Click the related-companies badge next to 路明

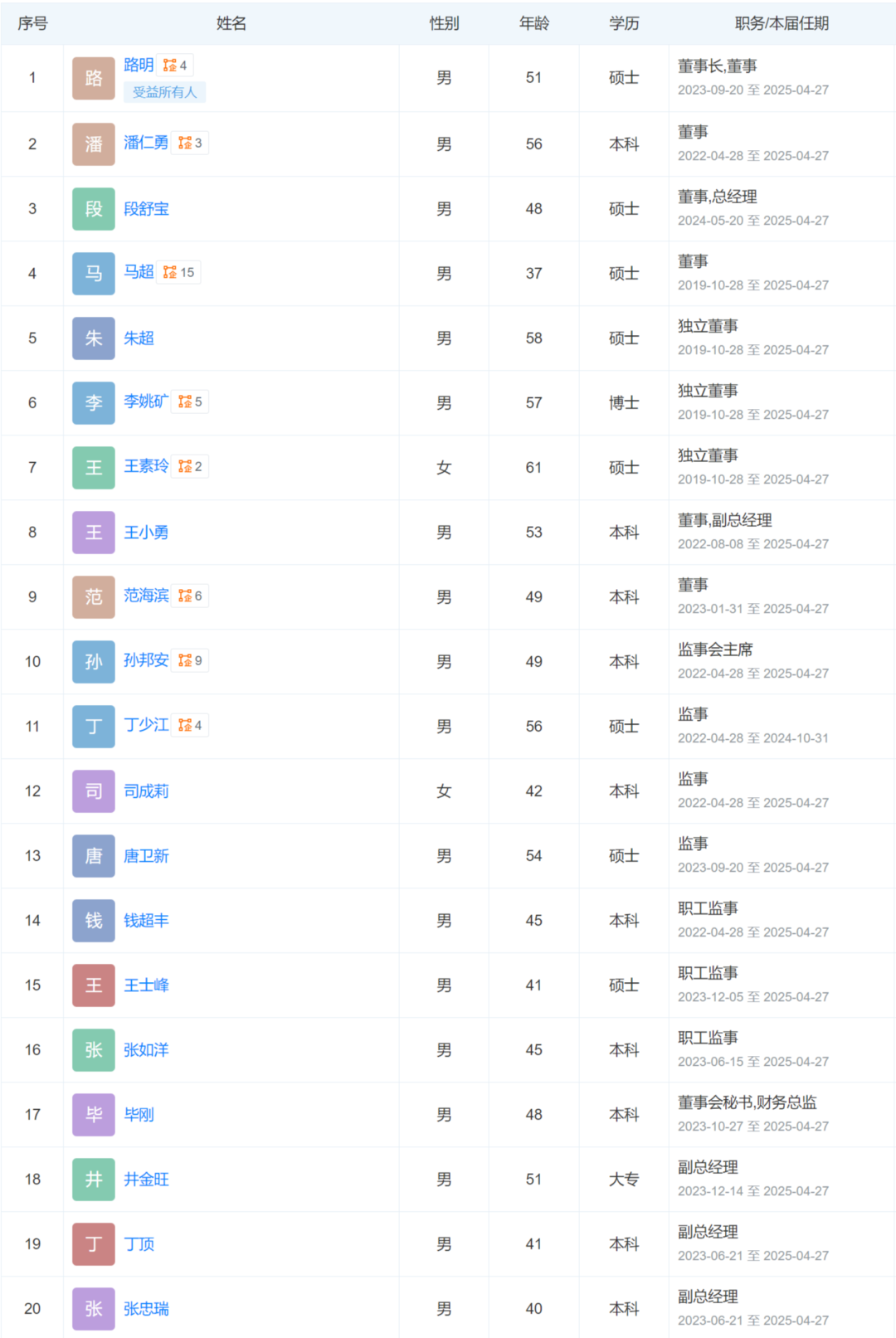[175, 66]
